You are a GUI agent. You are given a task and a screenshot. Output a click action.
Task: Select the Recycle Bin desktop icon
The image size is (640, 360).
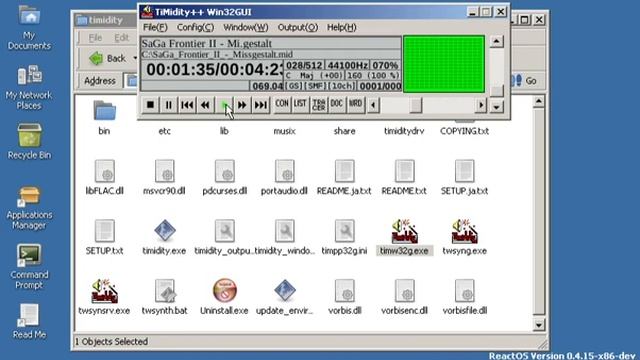pyautogui.click(x=29, y=142)
